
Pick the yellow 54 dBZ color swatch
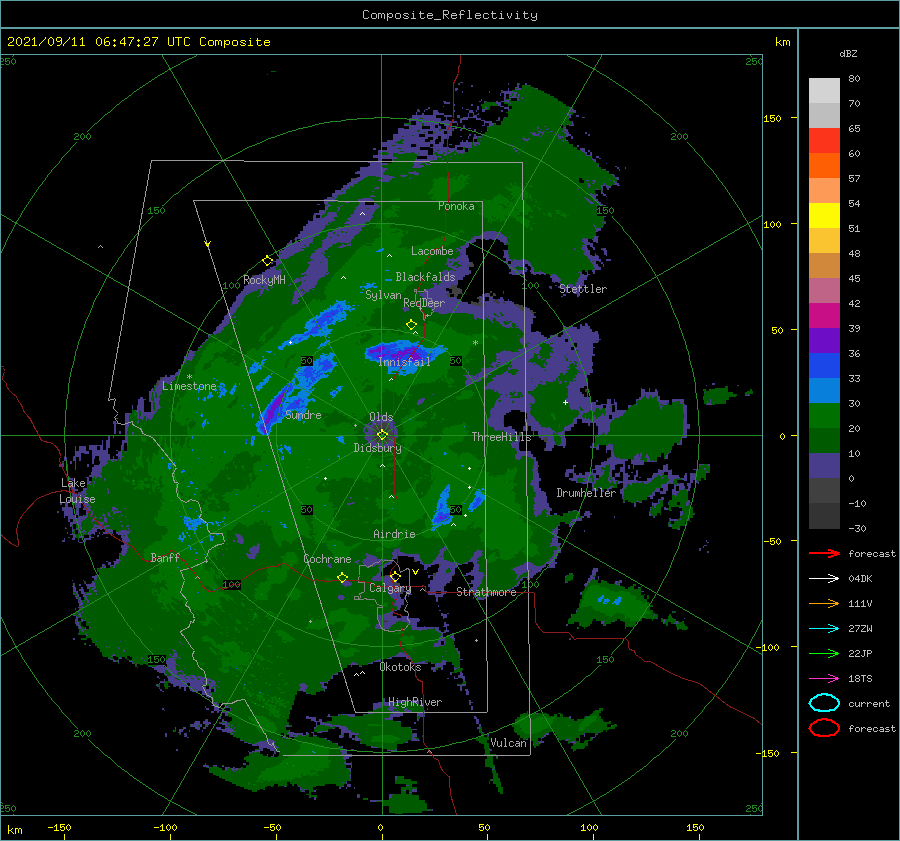click(x=824, y=215)
